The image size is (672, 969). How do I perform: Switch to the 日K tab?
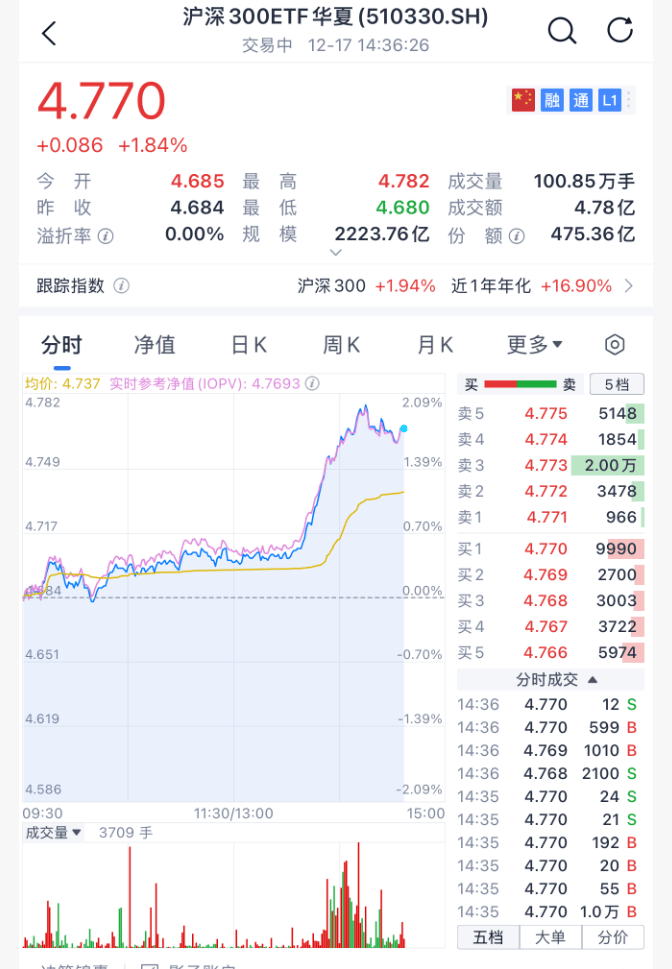[249, 345]
